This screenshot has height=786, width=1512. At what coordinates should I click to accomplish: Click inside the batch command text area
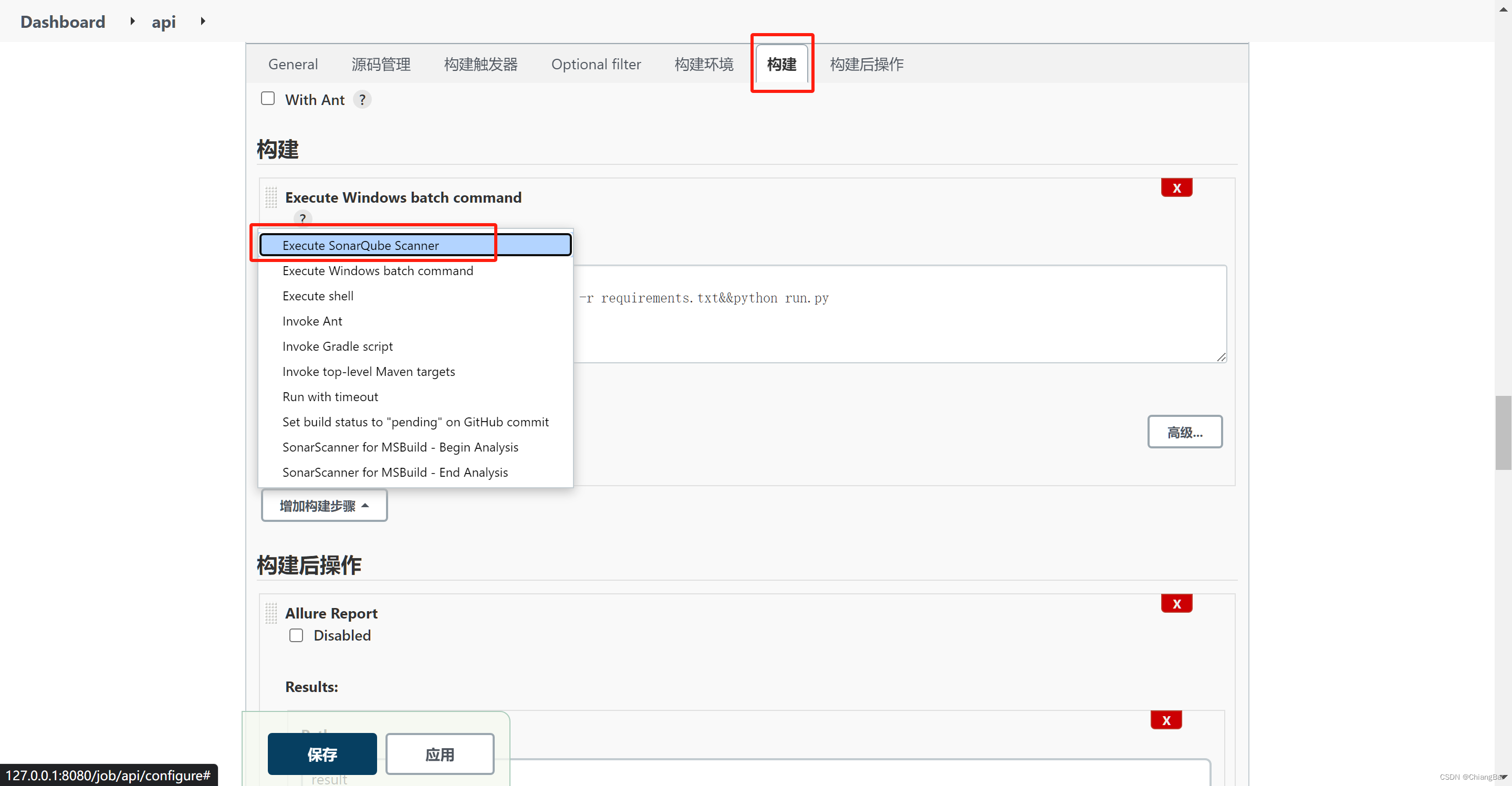[x=900, y=313]
